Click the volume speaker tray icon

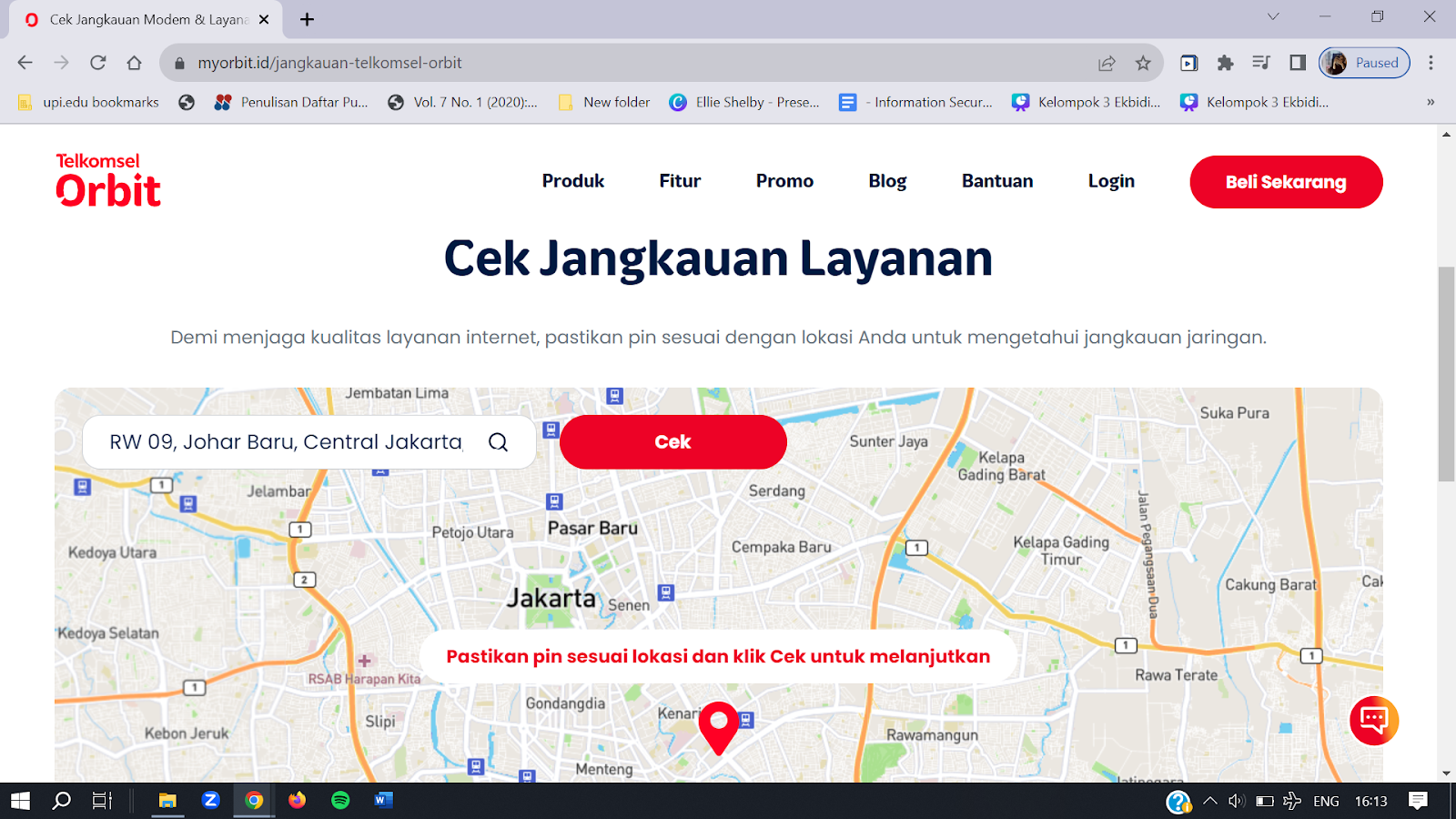coord(1236,801)
